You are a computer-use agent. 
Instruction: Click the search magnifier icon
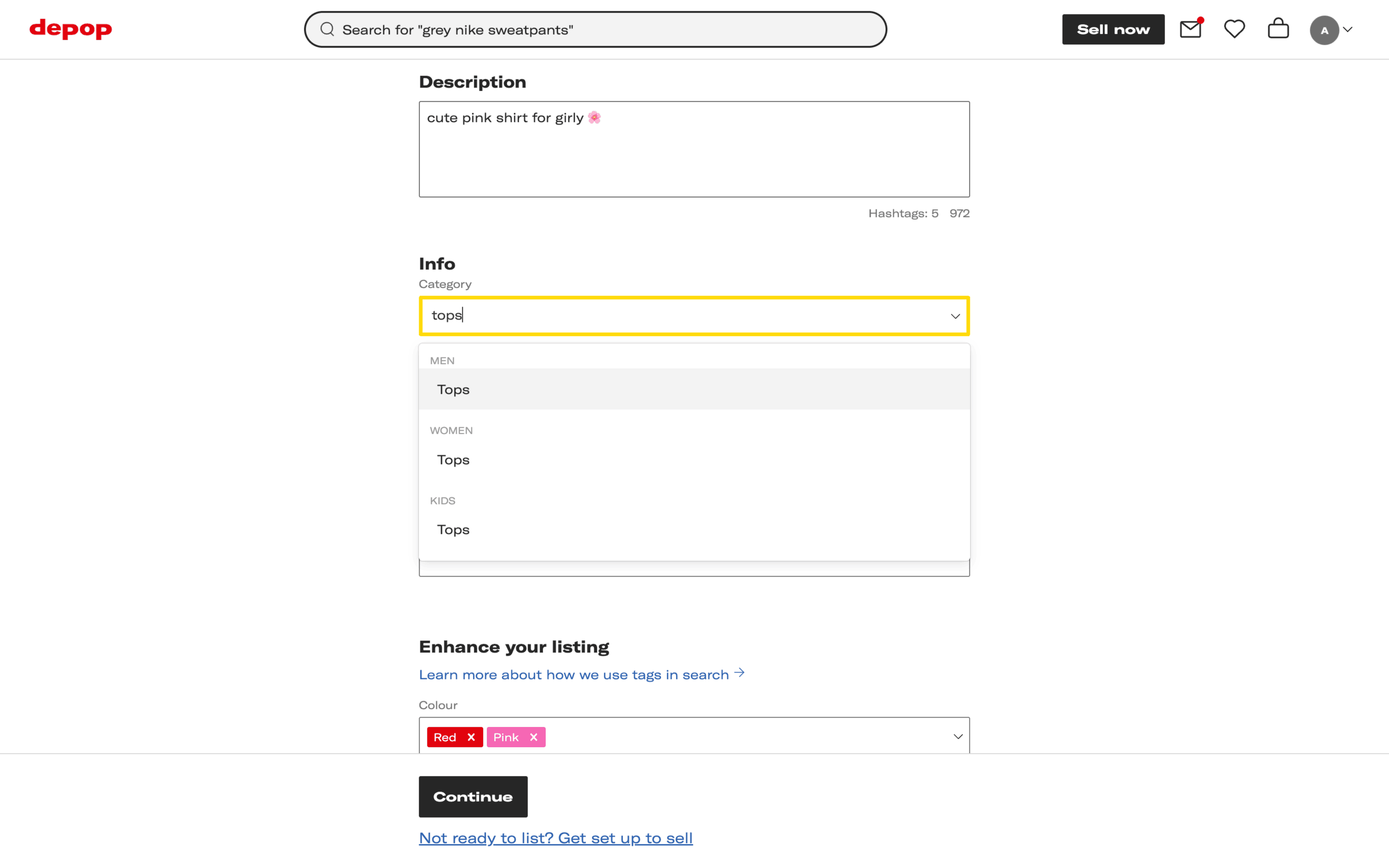[327, 29]
